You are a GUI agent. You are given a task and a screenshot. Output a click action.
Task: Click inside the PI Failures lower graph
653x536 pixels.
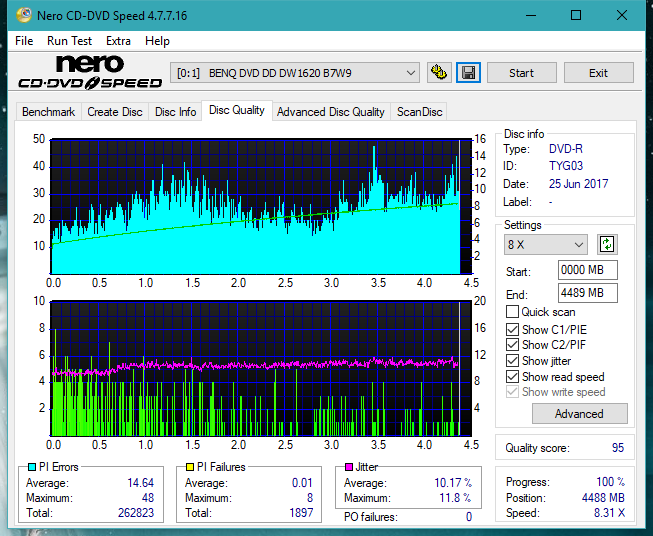(x=261, y=369)
